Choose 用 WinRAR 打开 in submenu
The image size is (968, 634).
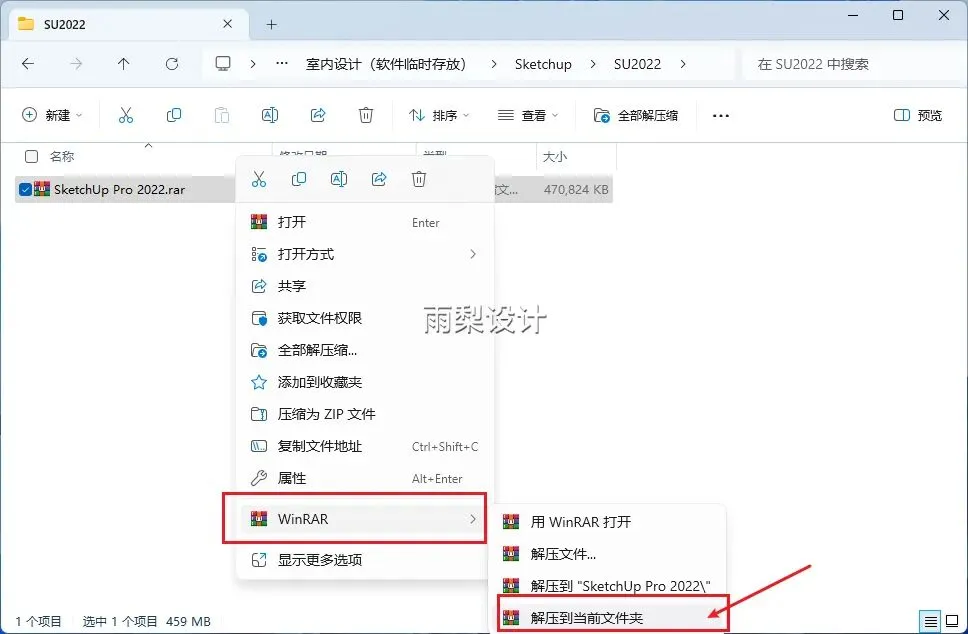[x=607, y=522]
